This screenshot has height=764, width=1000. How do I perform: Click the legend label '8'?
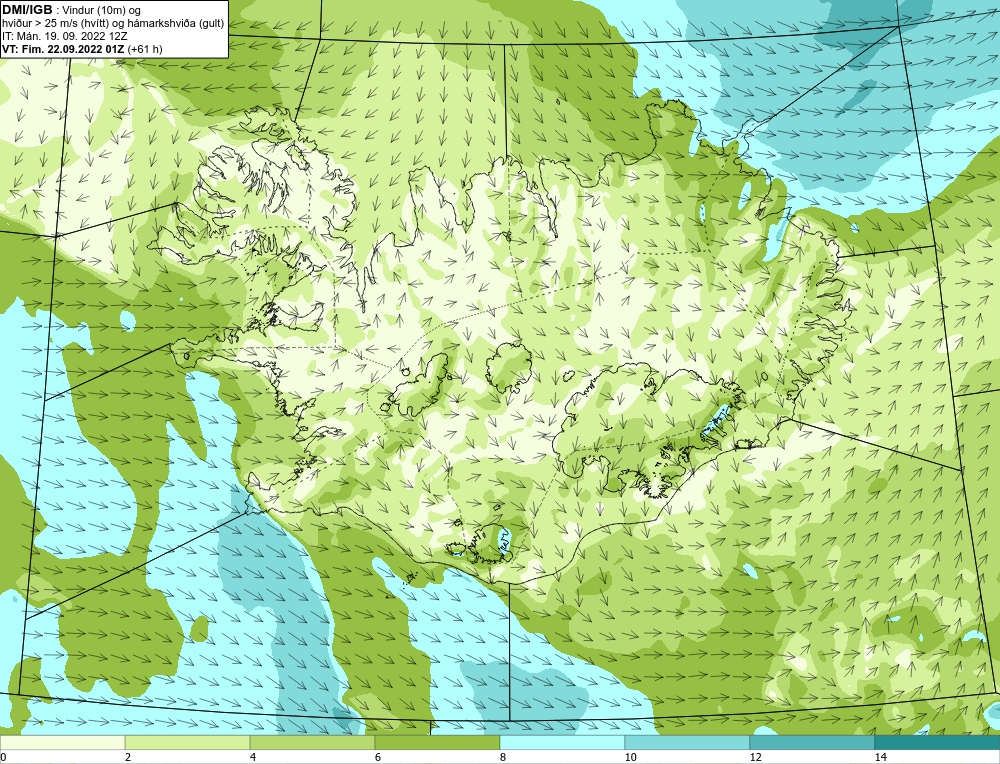pos(503,757)
